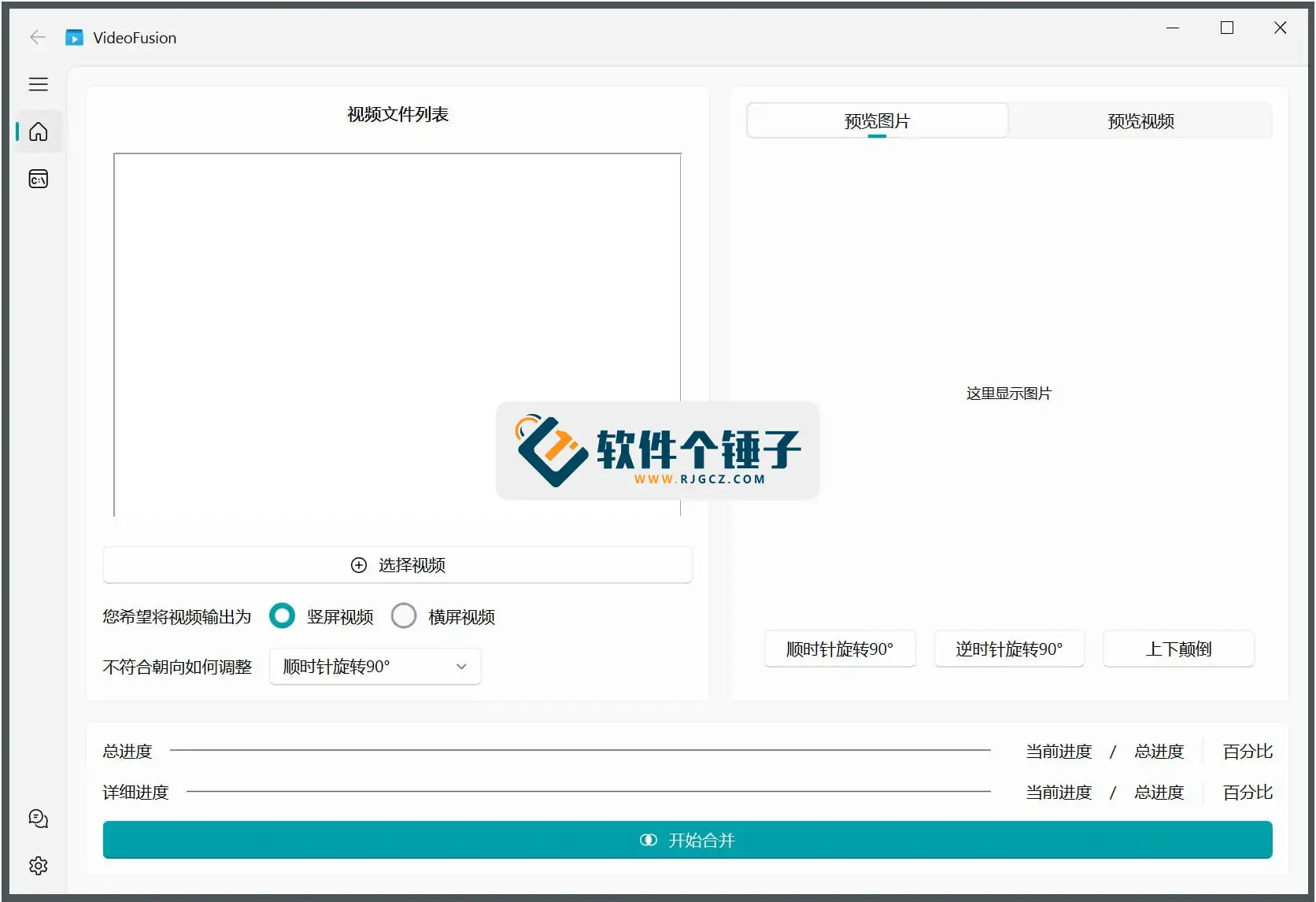Click the 这里显示图片 preview placeholder
This screenshot has width=1316, height=902.
point(1009,393)
